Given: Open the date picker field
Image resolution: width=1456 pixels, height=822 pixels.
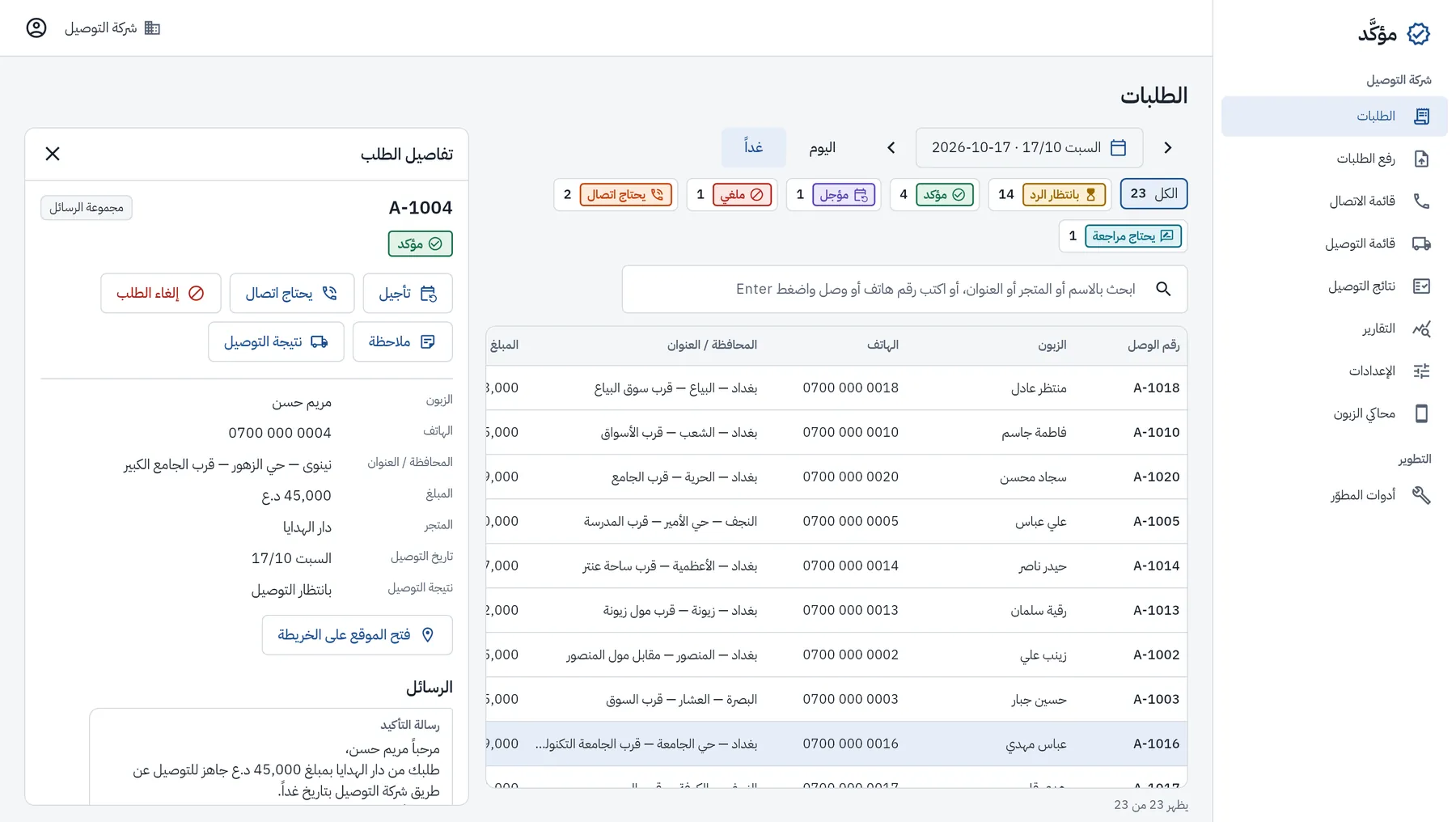Looking at the screenshot, I should pyautogui.click(x=1029, y=147).
